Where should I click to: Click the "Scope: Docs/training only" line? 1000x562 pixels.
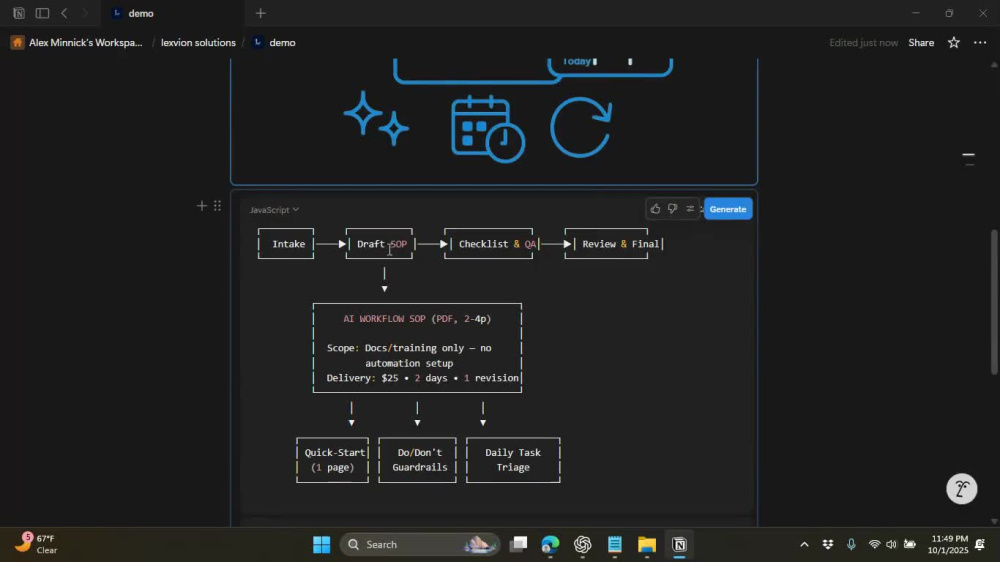409,348
